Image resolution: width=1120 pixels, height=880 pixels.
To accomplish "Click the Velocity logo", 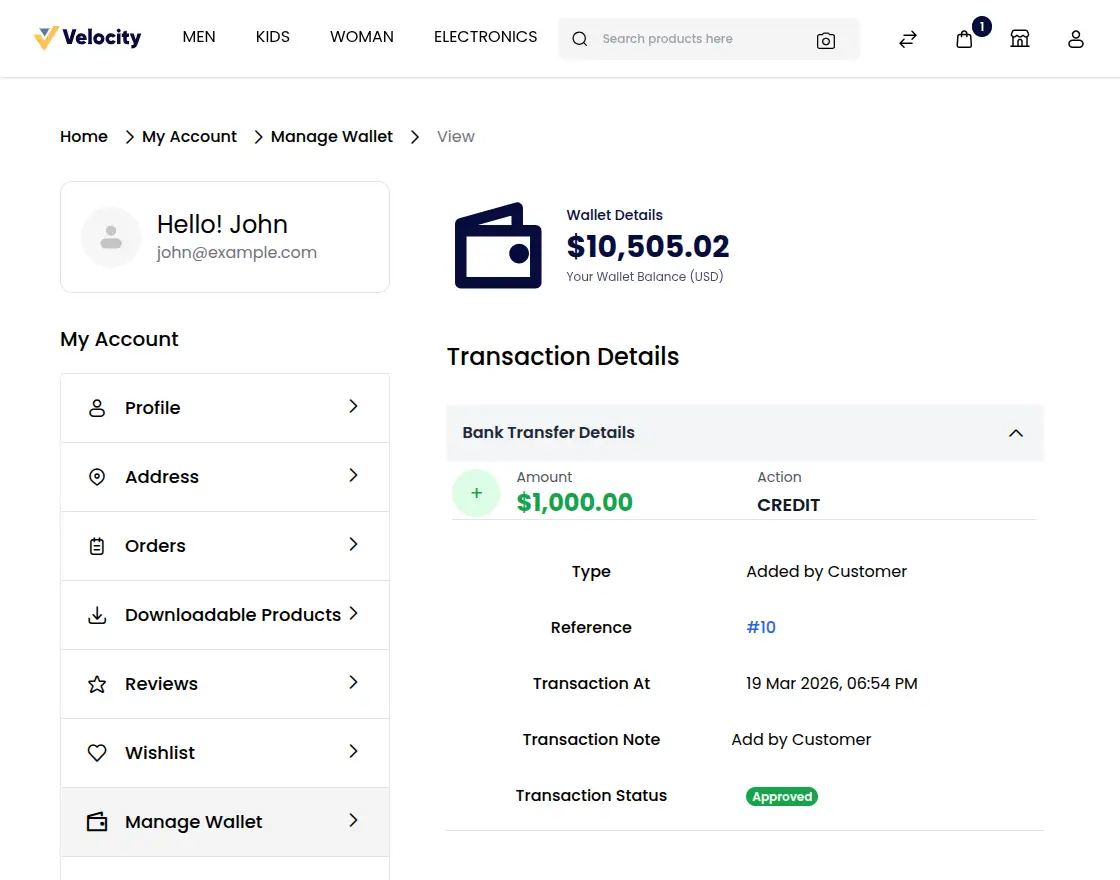I will pos(87,37).
